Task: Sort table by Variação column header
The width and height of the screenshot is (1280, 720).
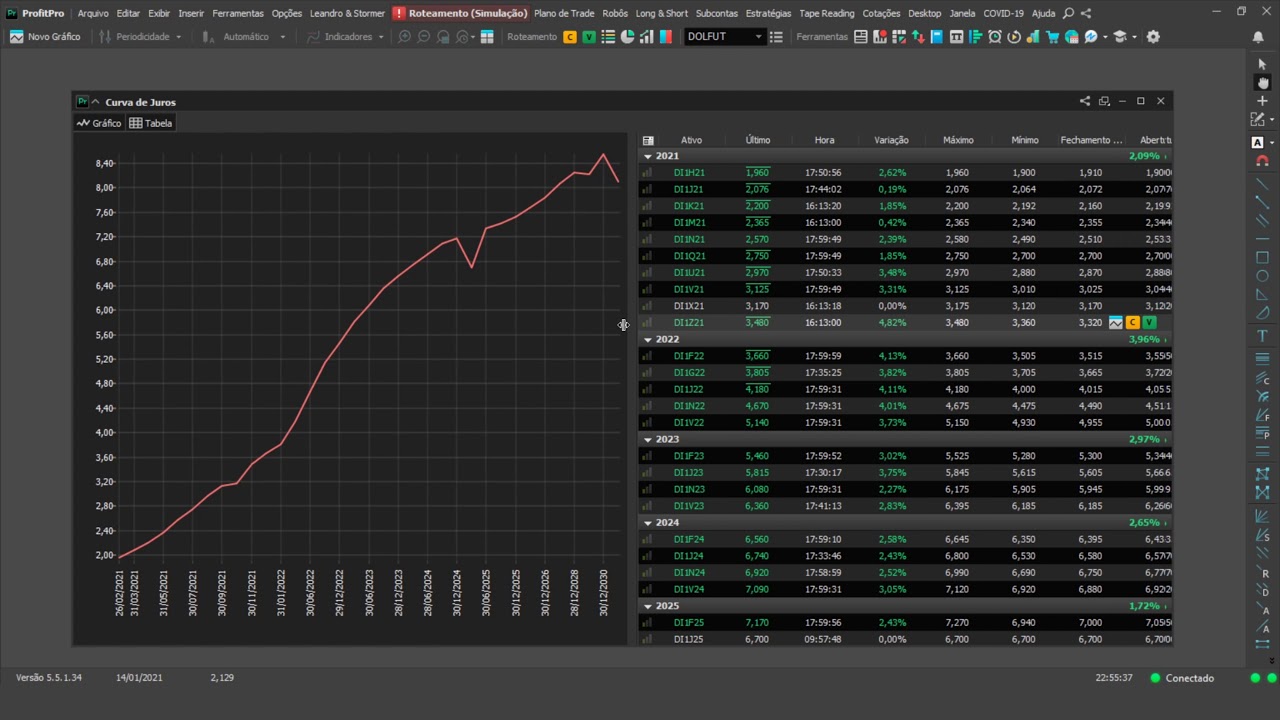Action: point(891,140)
